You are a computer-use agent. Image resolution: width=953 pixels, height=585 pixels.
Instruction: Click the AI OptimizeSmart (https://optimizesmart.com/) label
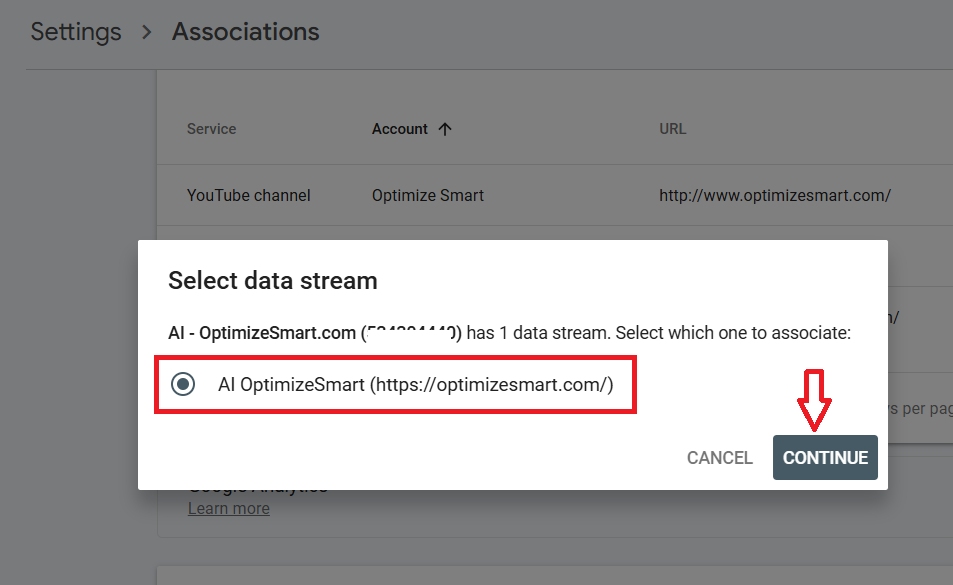[416, 385]
